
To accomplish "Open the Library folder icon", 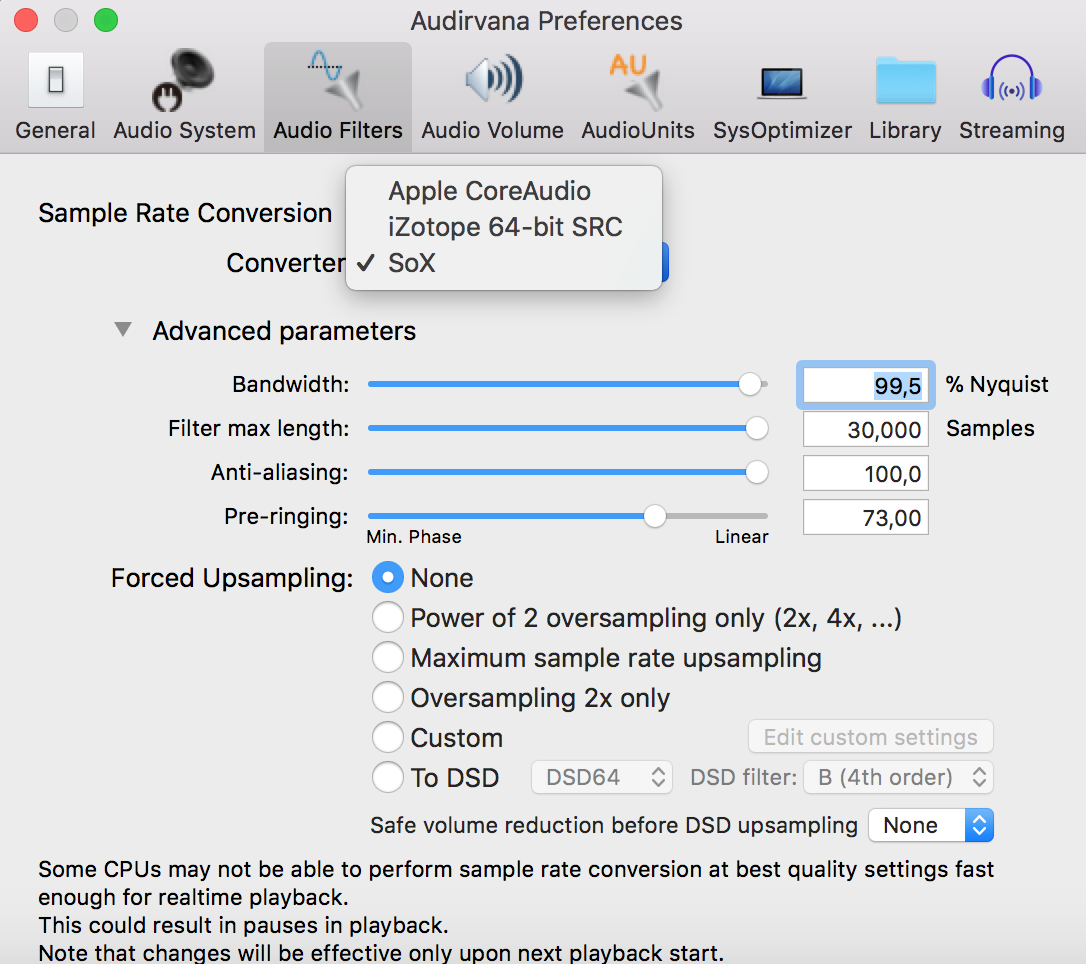I will 905,80.
